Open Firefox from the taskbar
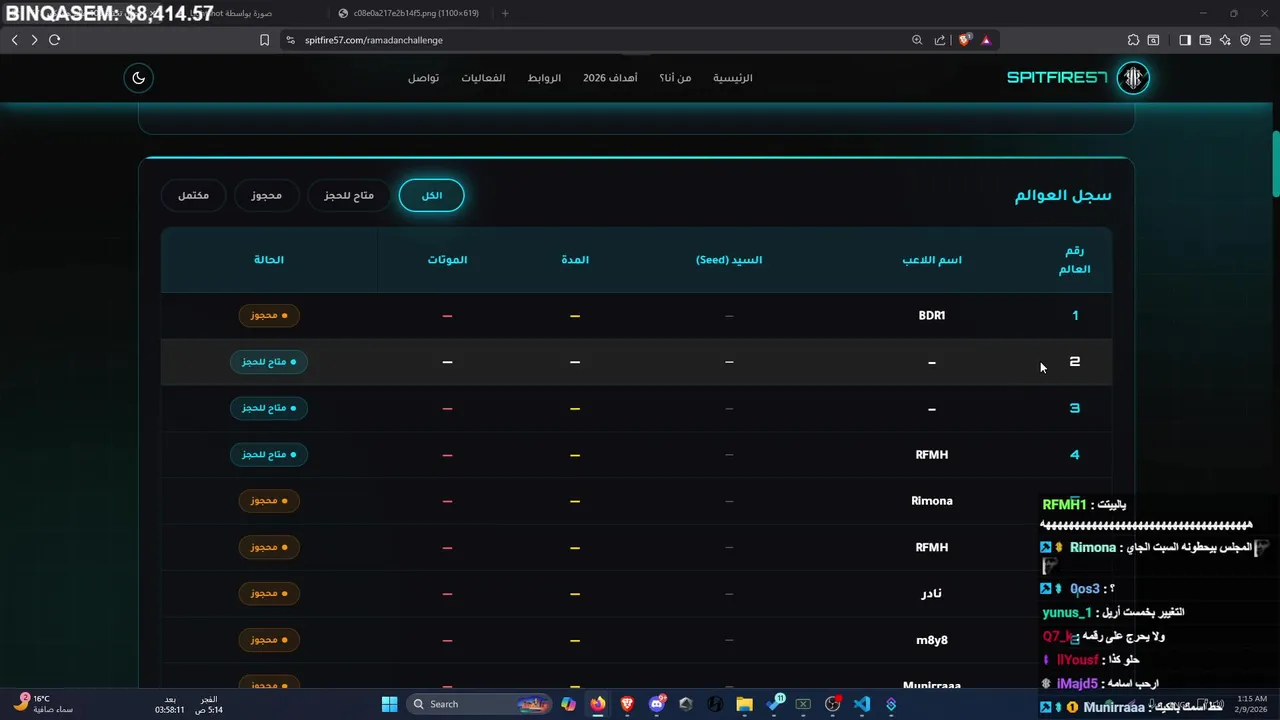This screenshot has width=1280, height=720. (598, 704)
